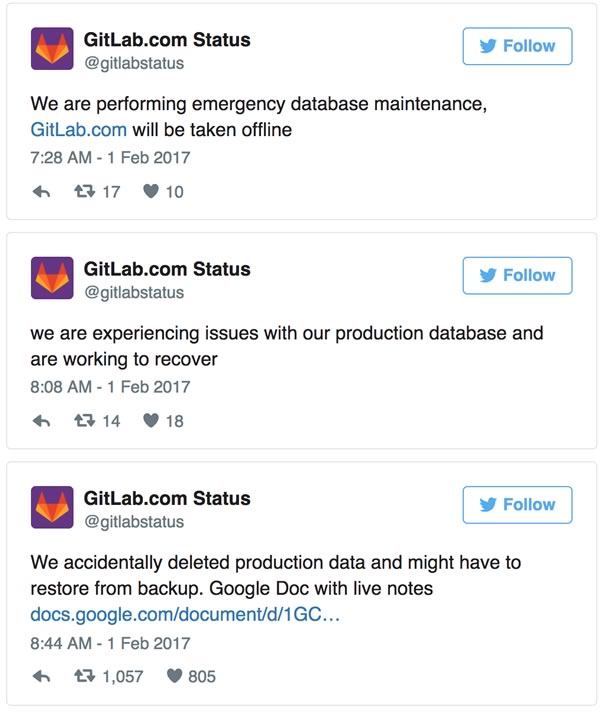Like the emergency database maintenance tweet

point(151,192)
